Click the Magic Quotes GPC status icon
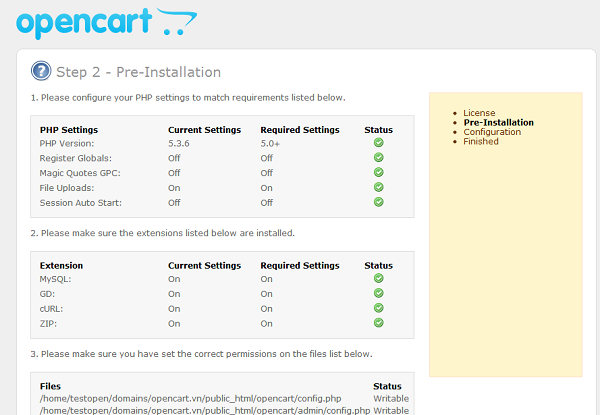The height and width of the screenshot is (415, 600). coord(378,173)
